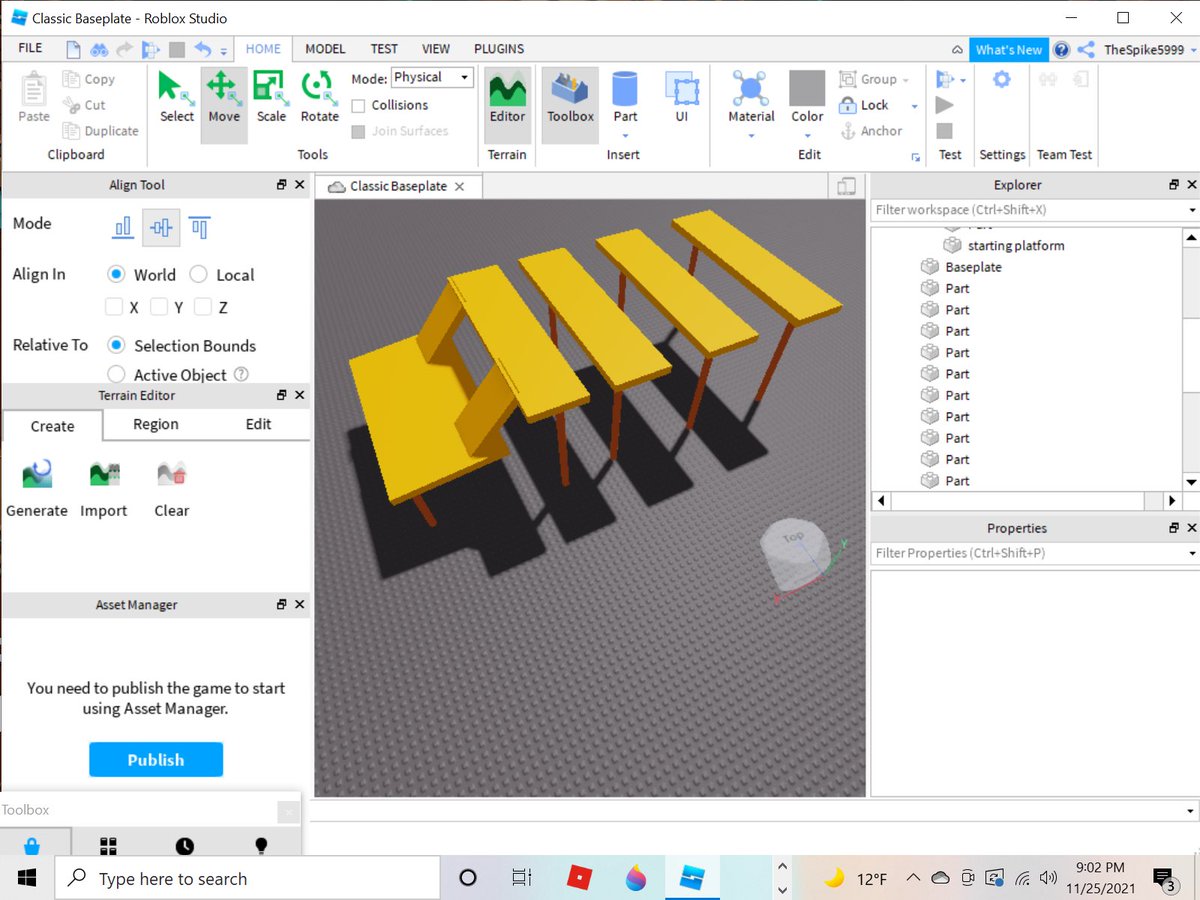Close the Classic Baseplate viewport tab

[x=459, y=187]
